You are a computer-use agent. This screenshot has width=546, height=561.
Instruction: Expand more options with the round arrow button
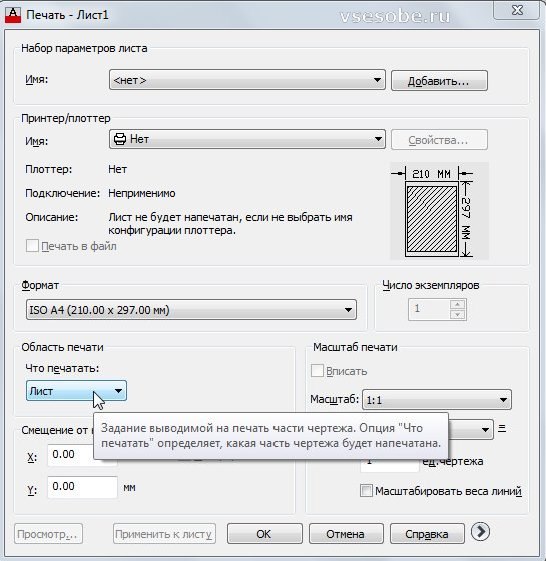click(480, 532)
